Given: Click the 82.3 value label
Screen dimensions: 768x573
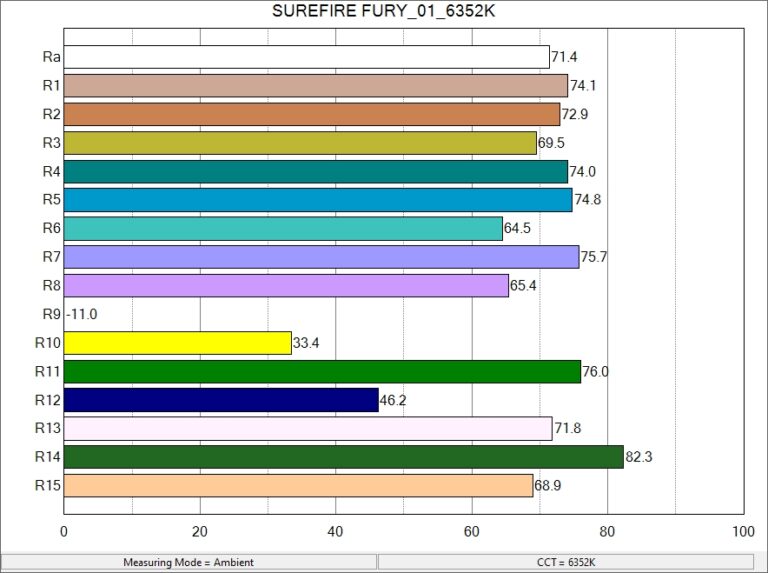Looking at the screenshot, I should 639,457.
